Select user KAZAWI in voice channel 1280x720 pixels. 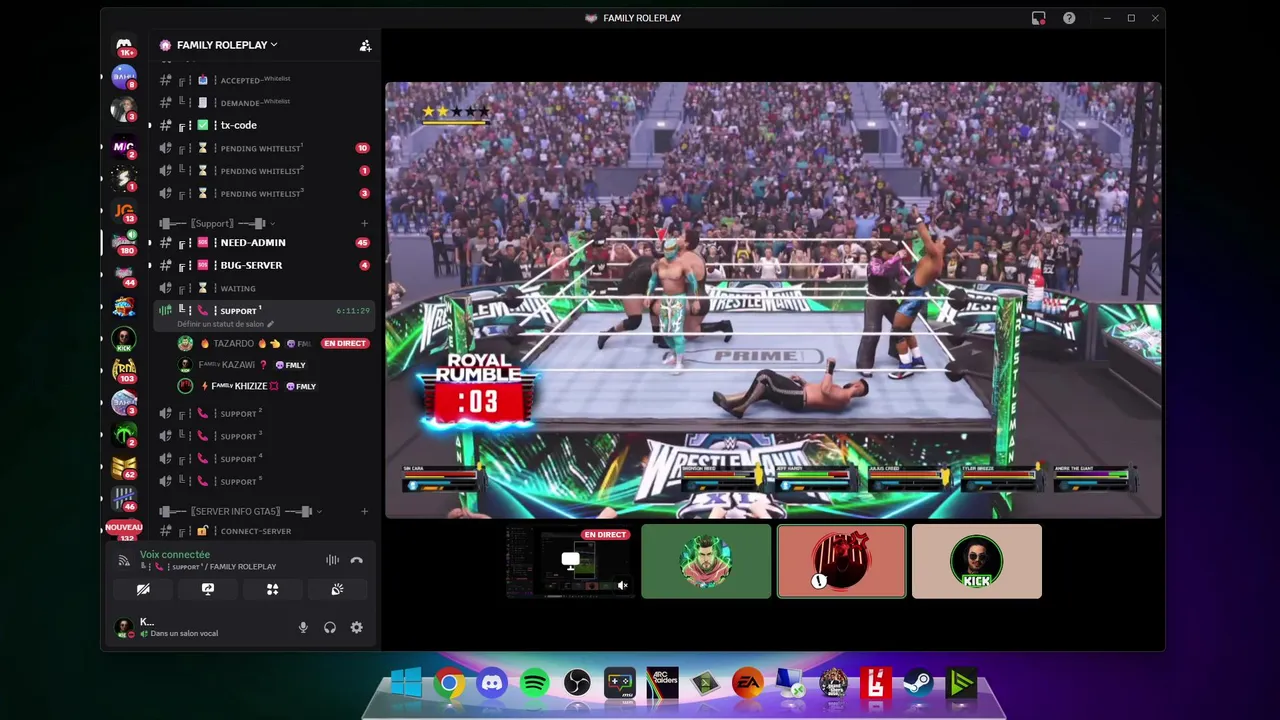point(273,365)
